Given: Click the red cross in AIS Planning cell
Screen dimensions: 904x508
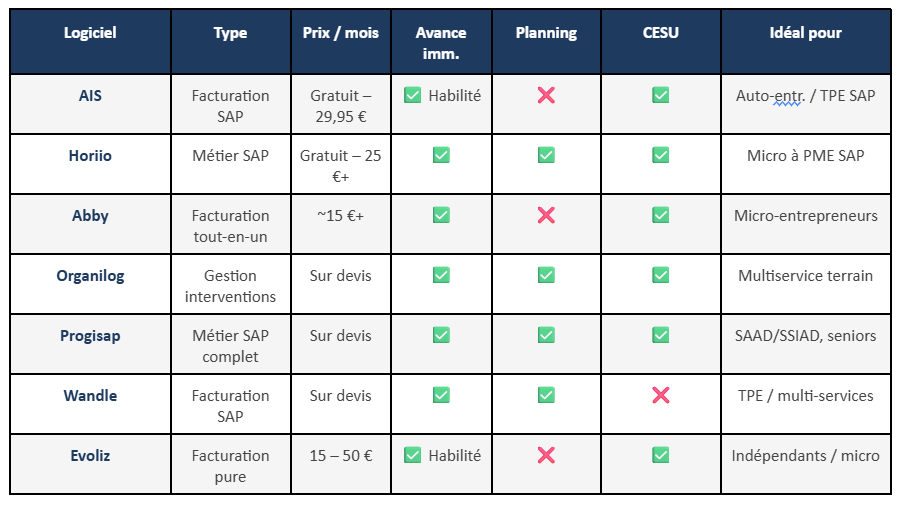Looking at the screenshot, I should point(546,95).
